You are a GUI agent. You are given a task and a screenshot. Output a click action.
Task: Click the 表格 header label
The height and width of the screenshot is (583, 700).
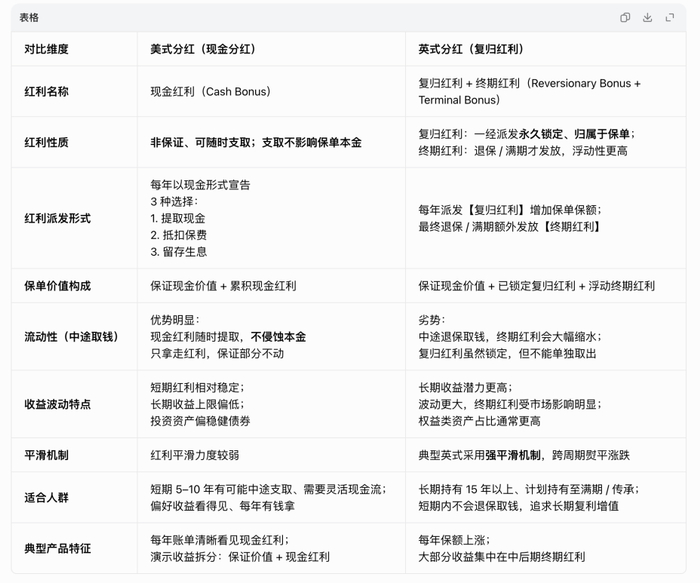point(29,17)
